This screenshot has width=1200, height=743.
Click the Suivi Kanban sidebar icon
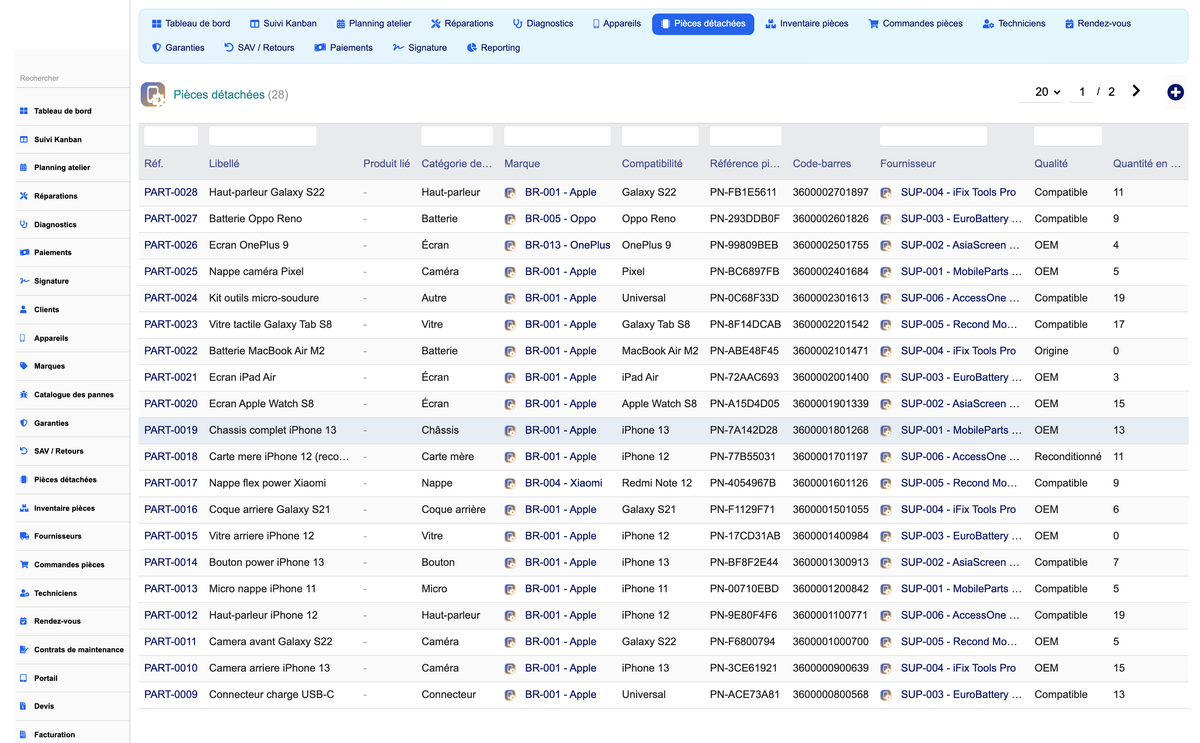(x=24, y=140)
